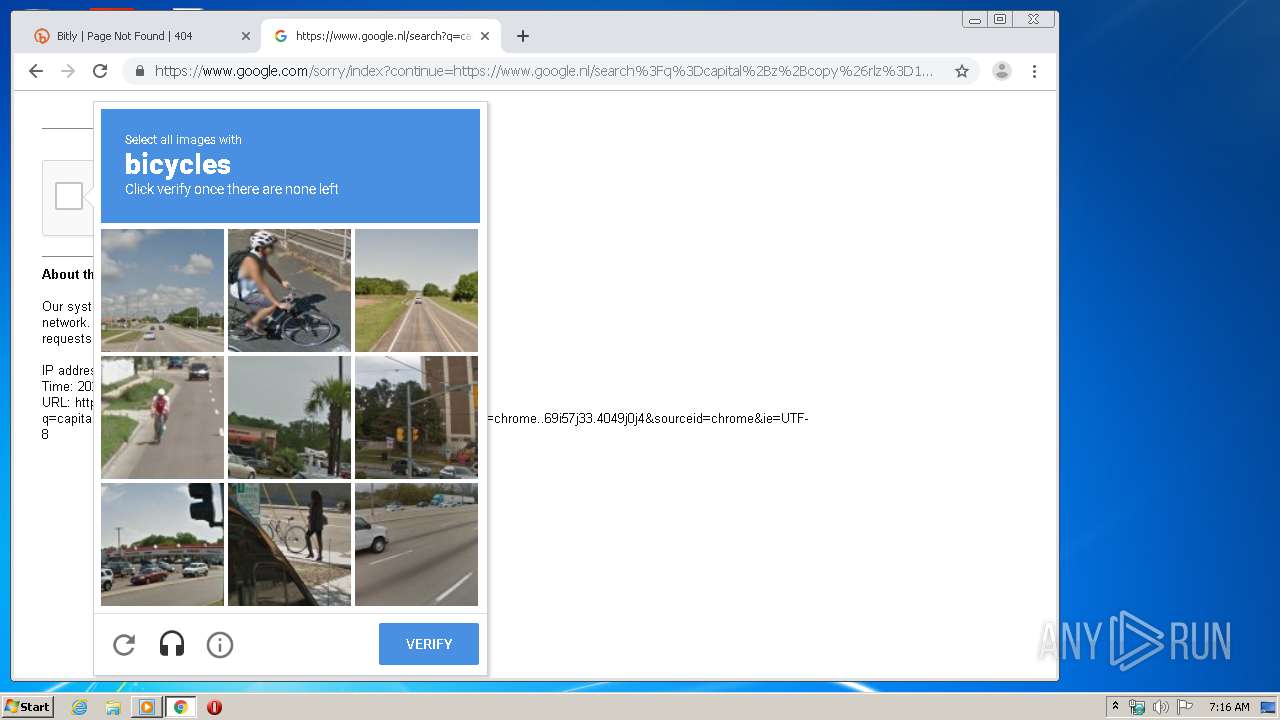Bookmark this page with the star
1280x720 pixels.
coord(962,71)
